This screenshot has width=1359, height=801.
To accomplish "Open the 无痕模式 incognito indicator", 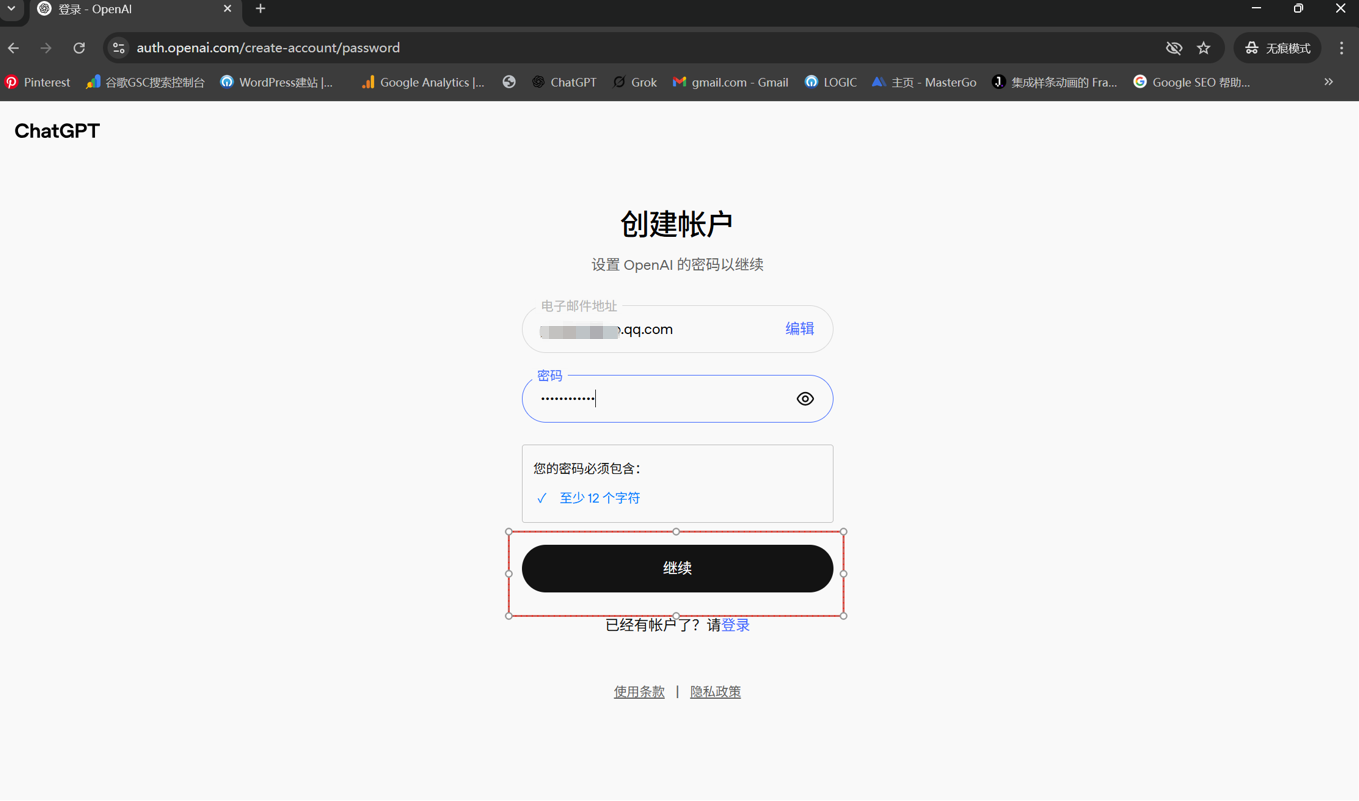I will (1278, 48).
